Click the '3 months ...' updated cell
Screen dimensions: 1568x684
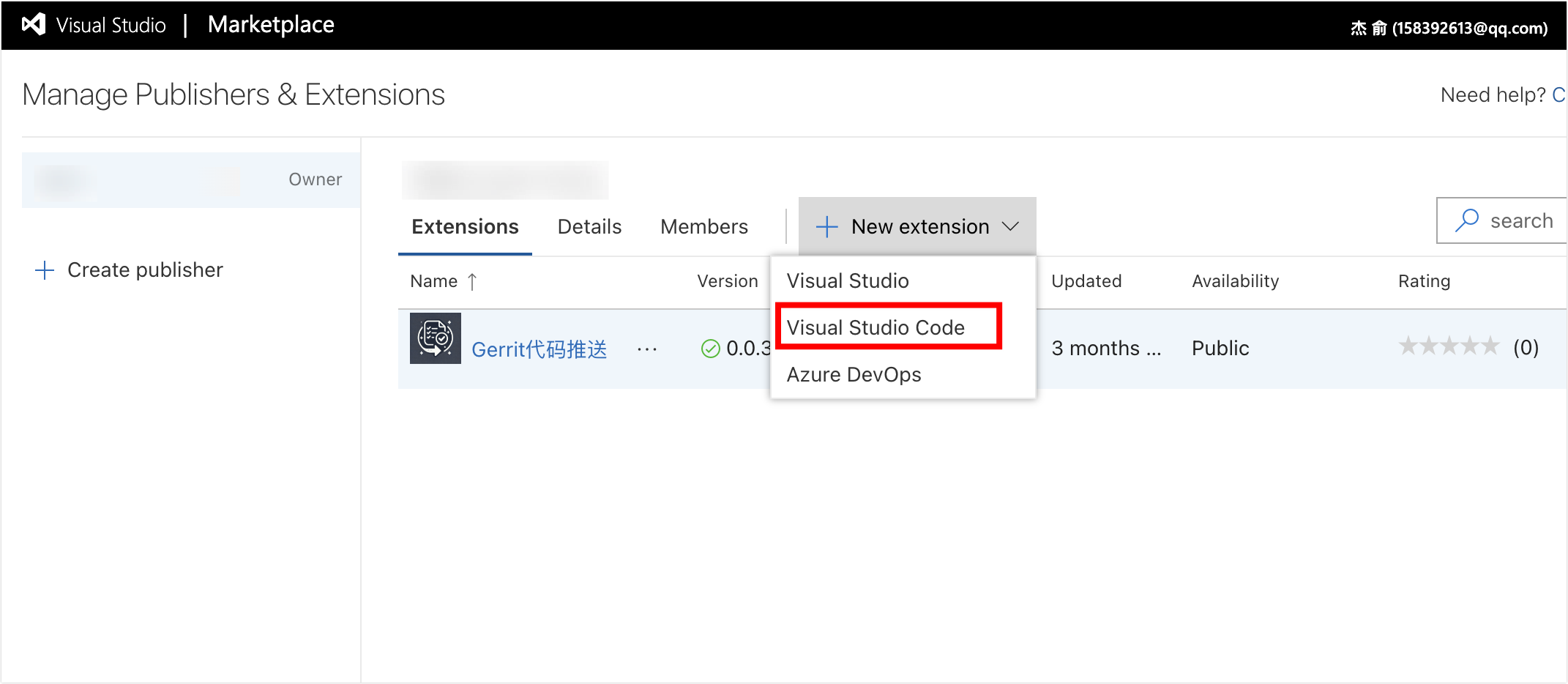1106,349
